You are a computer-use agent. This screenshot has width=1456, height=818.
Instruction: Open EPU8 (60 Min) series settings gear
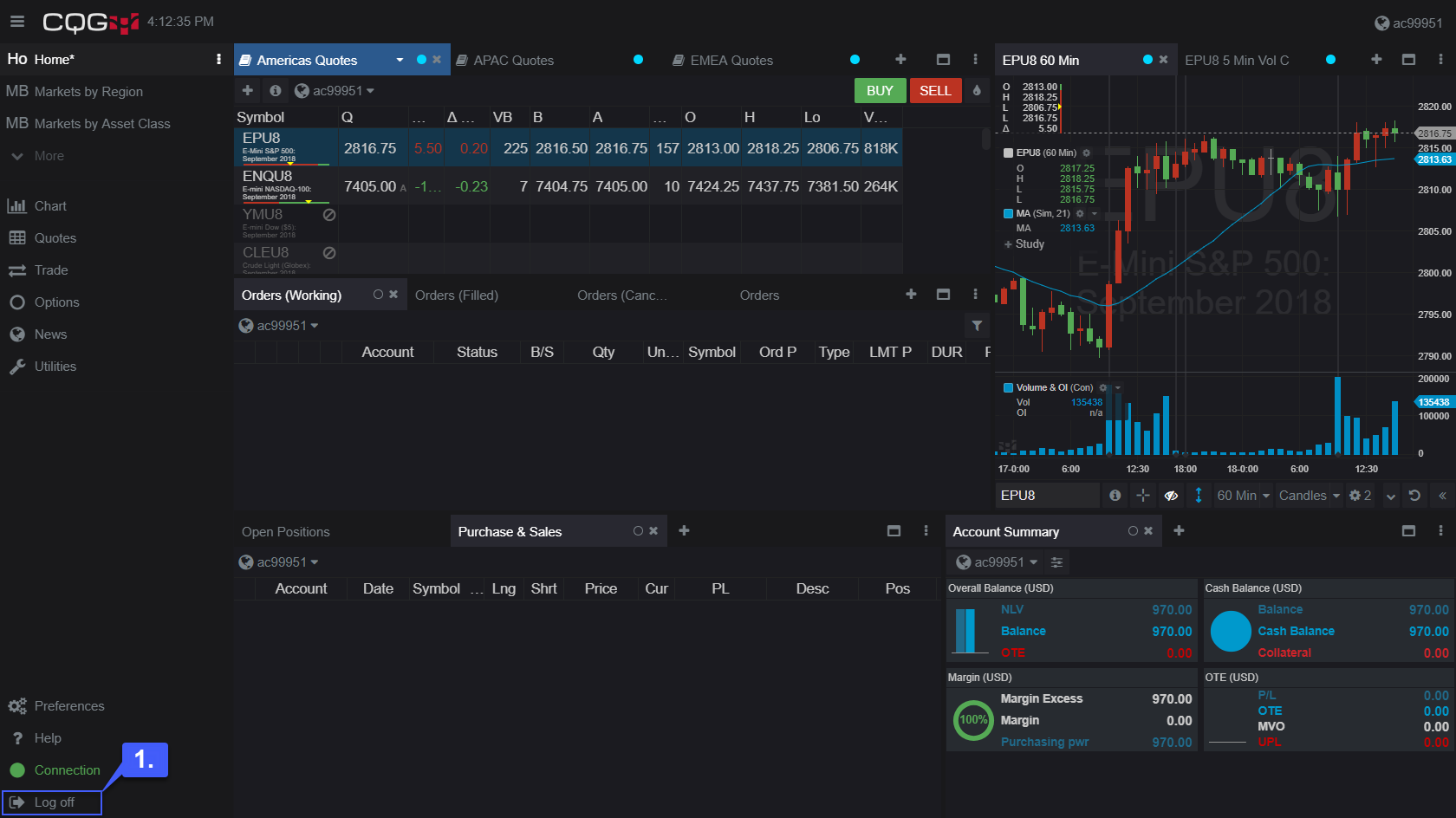pos(1086,153)
